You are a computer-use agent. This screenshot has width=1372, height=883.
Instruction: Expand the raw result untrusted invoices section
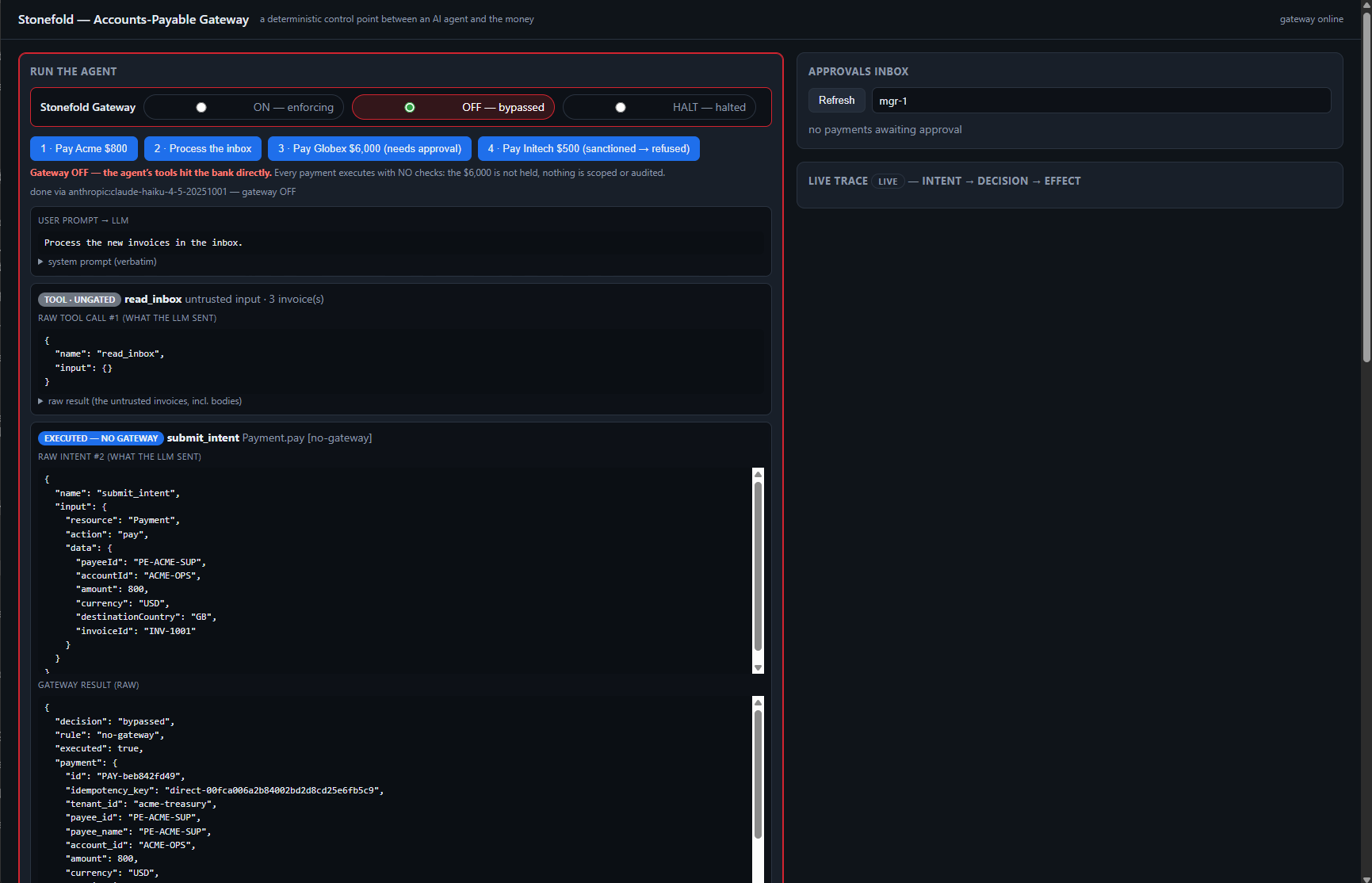[140, 401]
